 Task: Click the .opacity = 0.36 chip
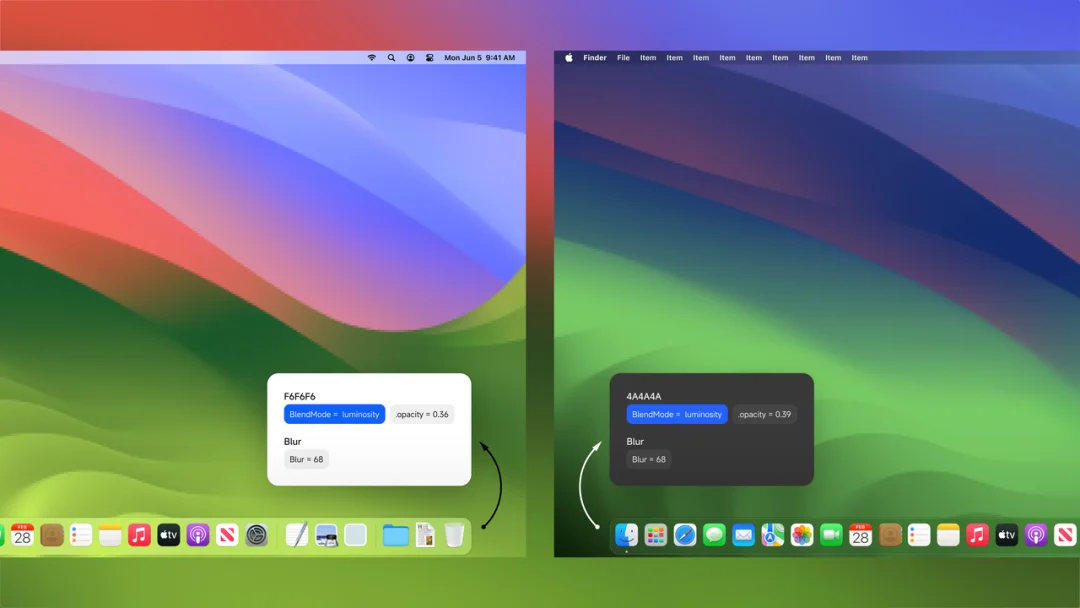[422, 414]
